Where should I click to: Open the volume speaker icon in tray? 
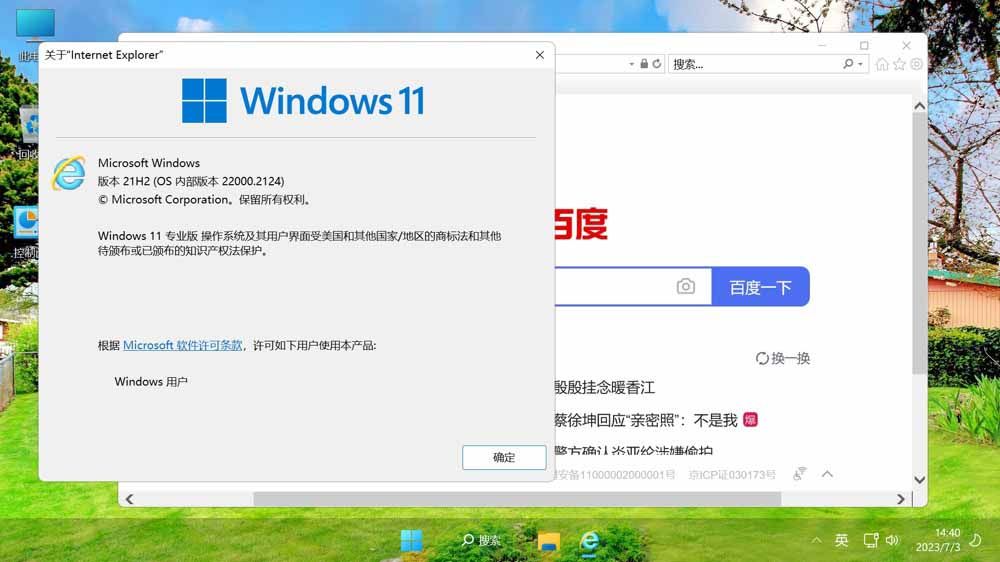click(892, 540)
